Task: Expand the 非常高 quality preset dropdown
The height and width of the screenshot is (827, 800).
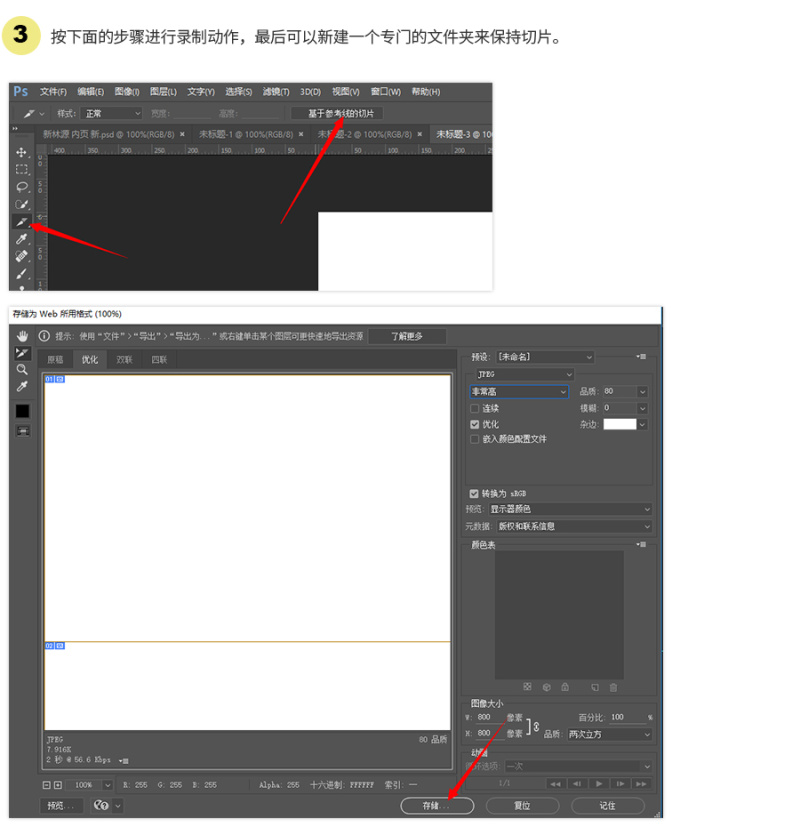Action: (520, 392)
